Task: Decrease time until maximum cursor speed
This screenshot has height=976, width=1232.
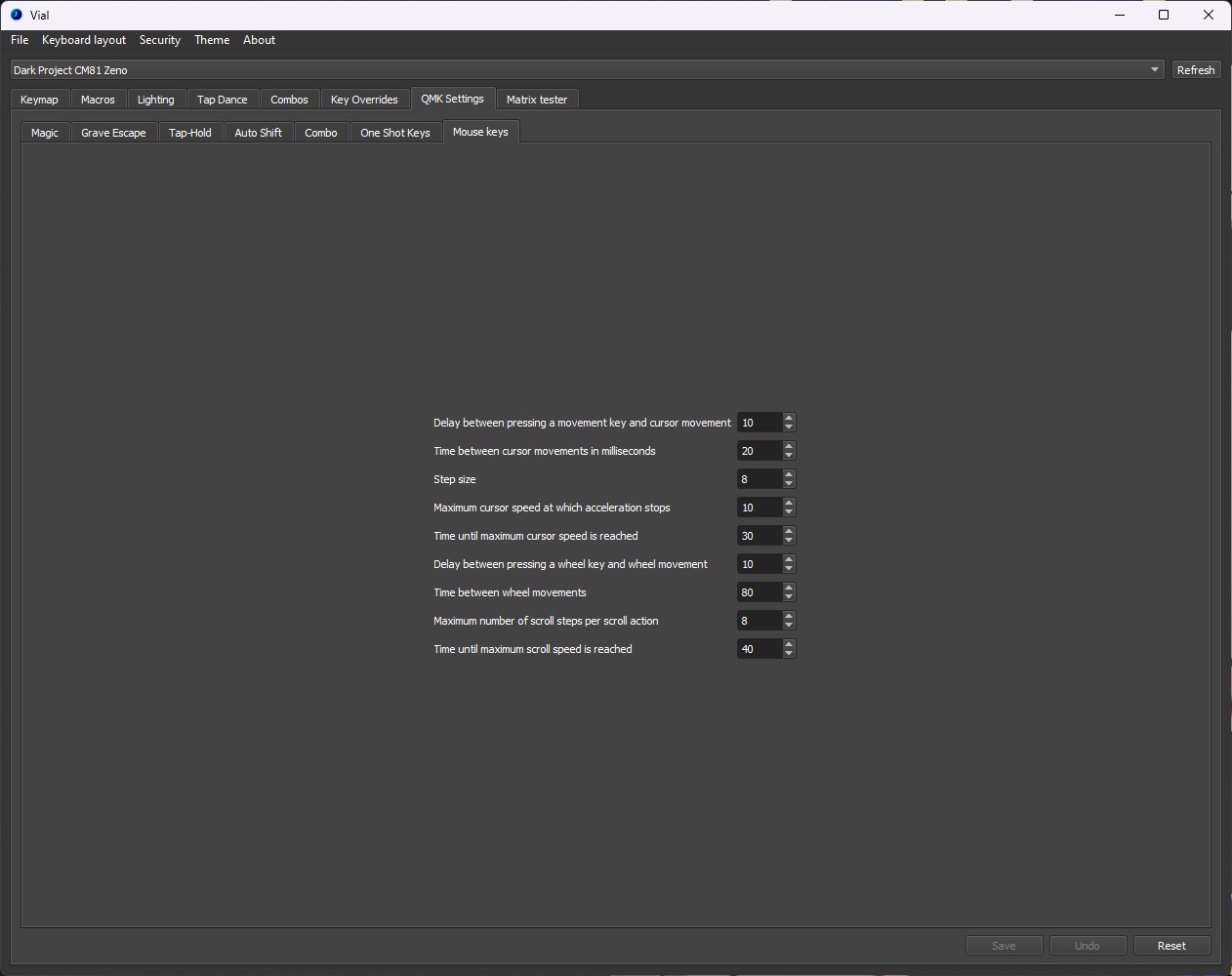Action: 789,541
